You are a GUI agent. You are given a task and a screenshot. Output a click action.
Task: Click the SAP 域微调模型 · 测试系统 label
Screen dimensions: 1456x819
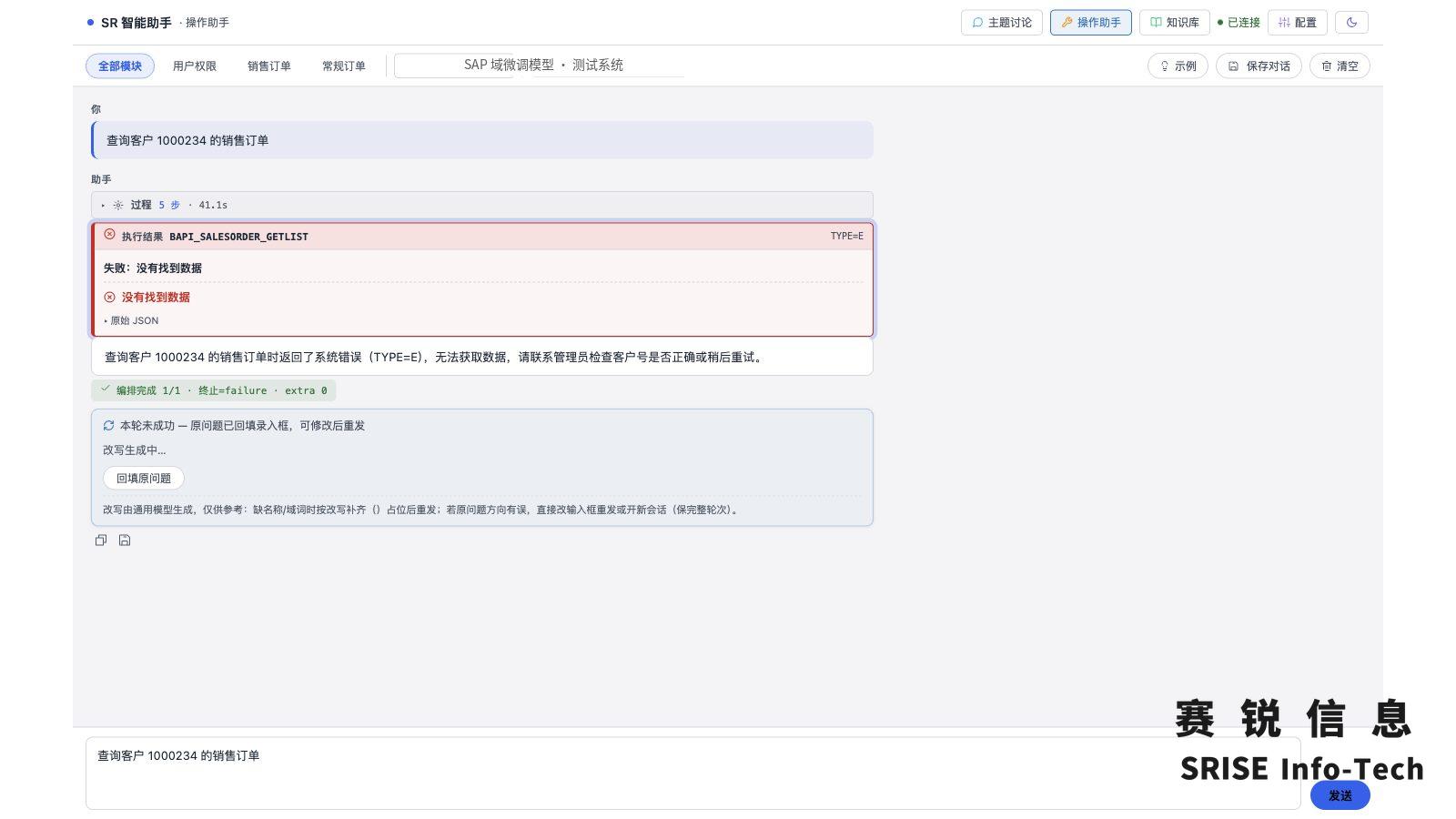click(543, 66)
